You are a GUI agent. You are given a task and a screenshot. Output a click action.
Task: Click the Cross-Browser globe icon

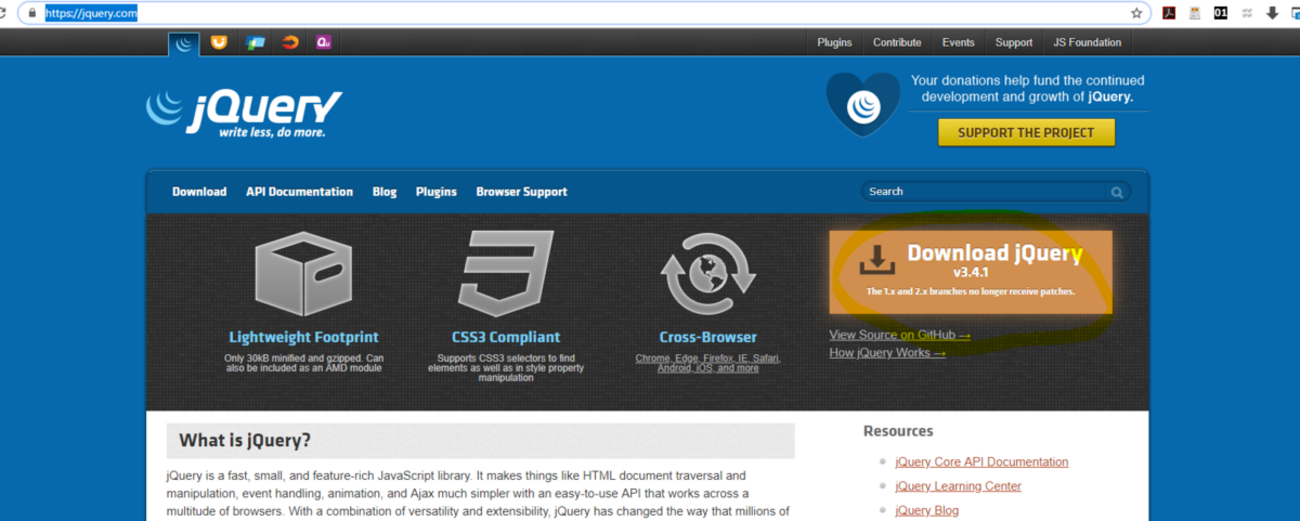pyautogui.click(x=708, y=275)
